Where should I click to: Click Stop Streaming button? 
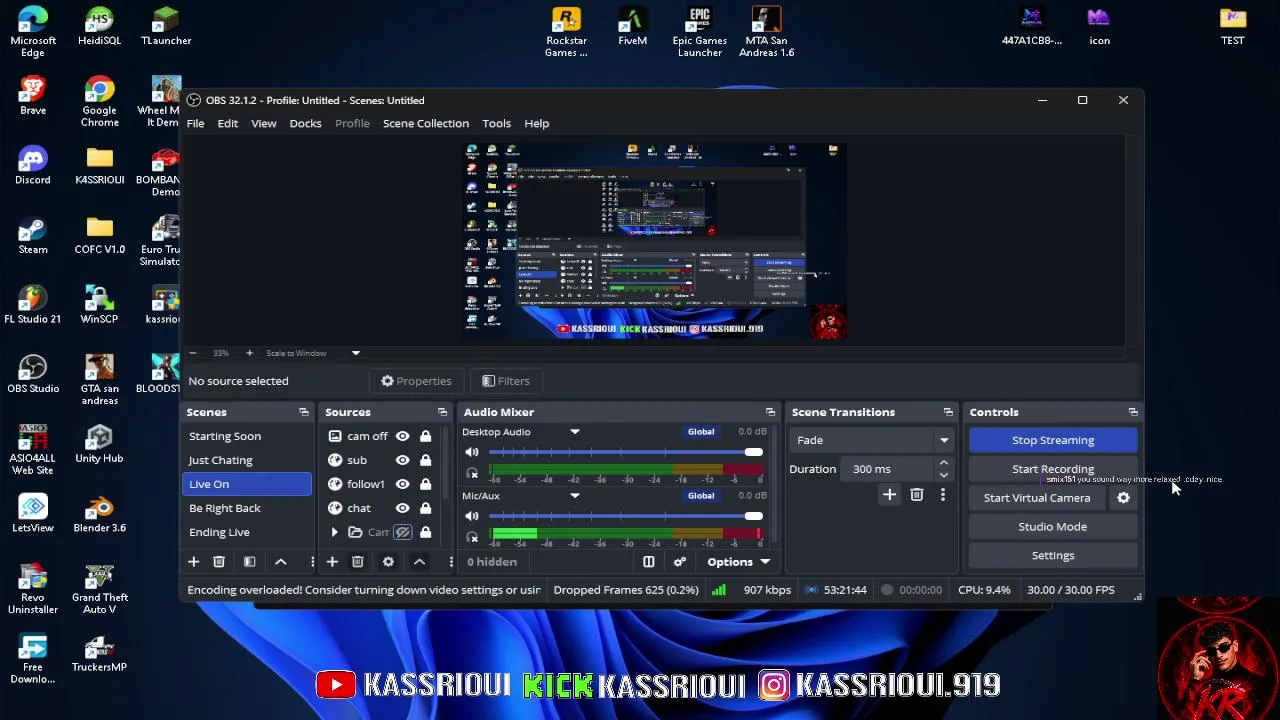[1053, 440]
